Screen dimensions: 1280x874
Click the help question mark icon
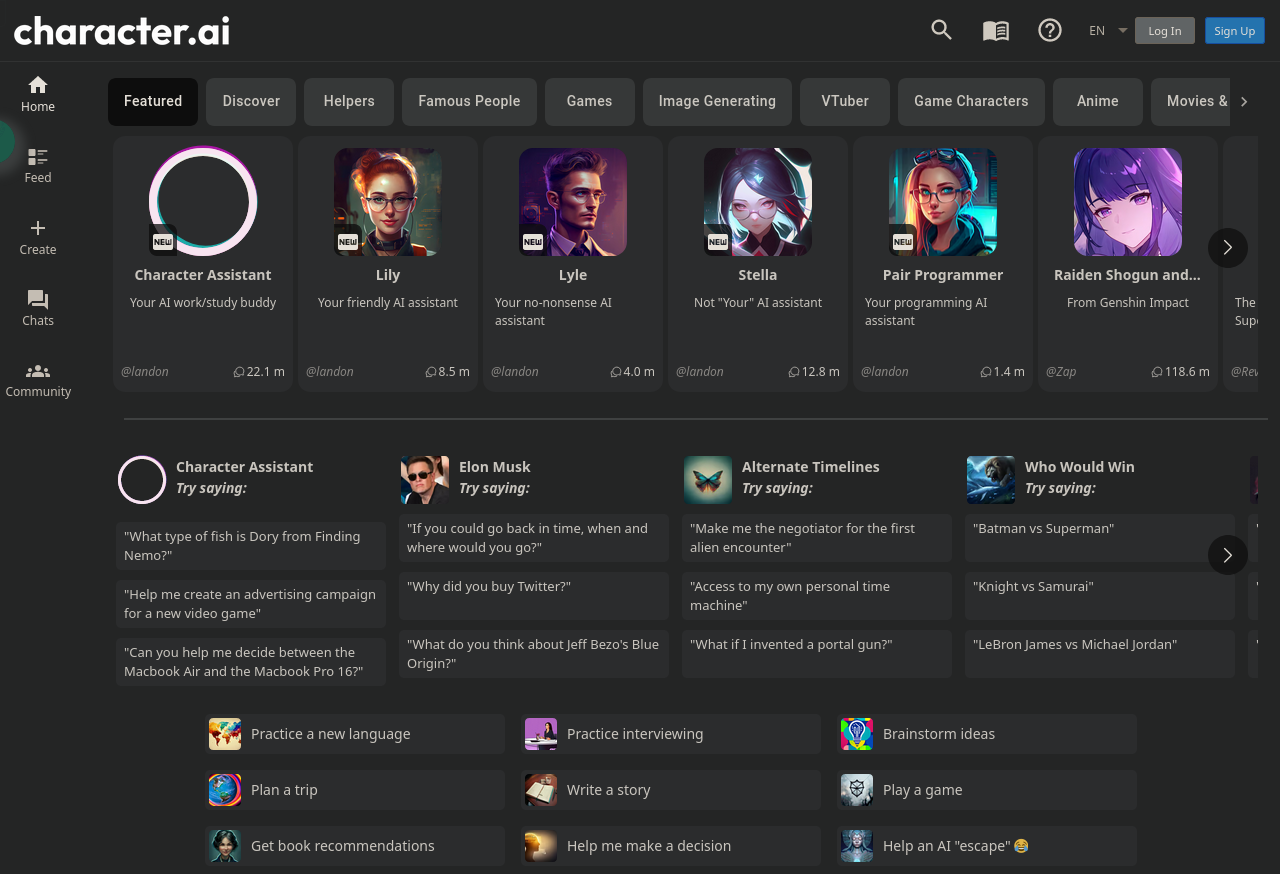[x=1050, y=30]
